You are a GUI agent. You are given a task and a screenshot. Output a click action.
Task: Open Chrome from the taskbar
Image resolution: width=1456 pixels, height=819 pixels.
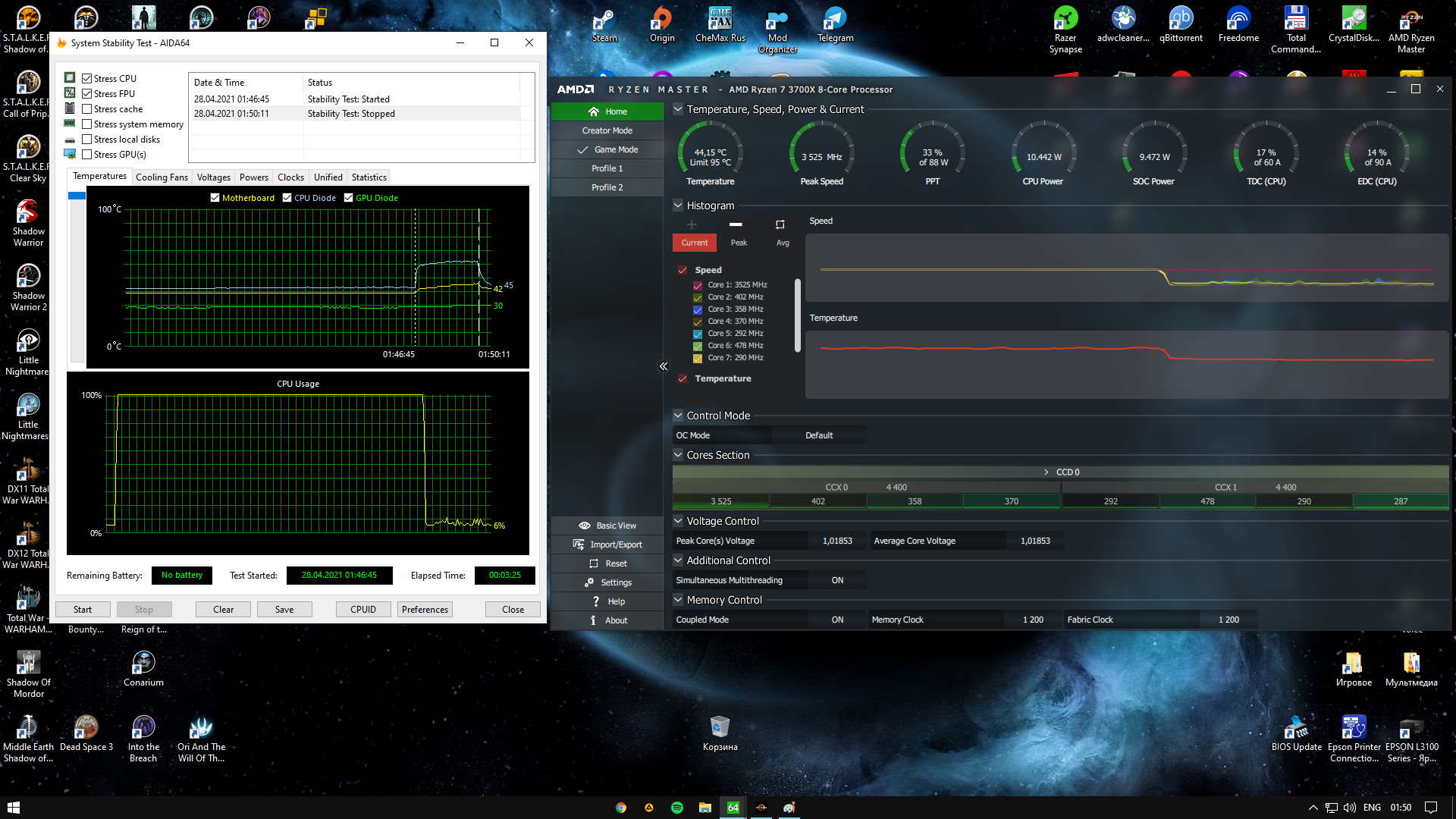[x=621, y=808]
